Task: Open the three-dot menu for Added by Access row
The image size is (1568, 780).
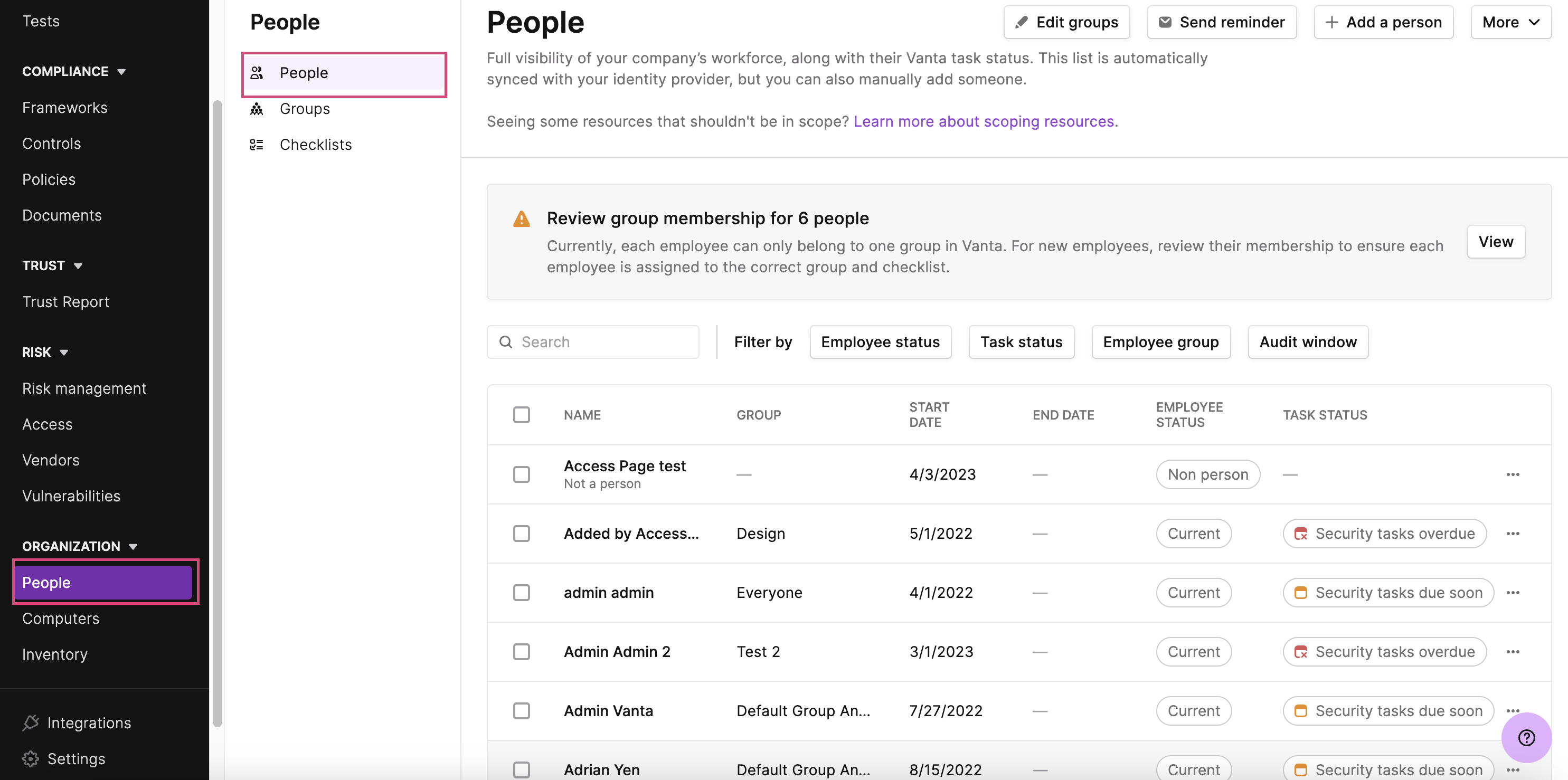Action: pos(1513,534)
